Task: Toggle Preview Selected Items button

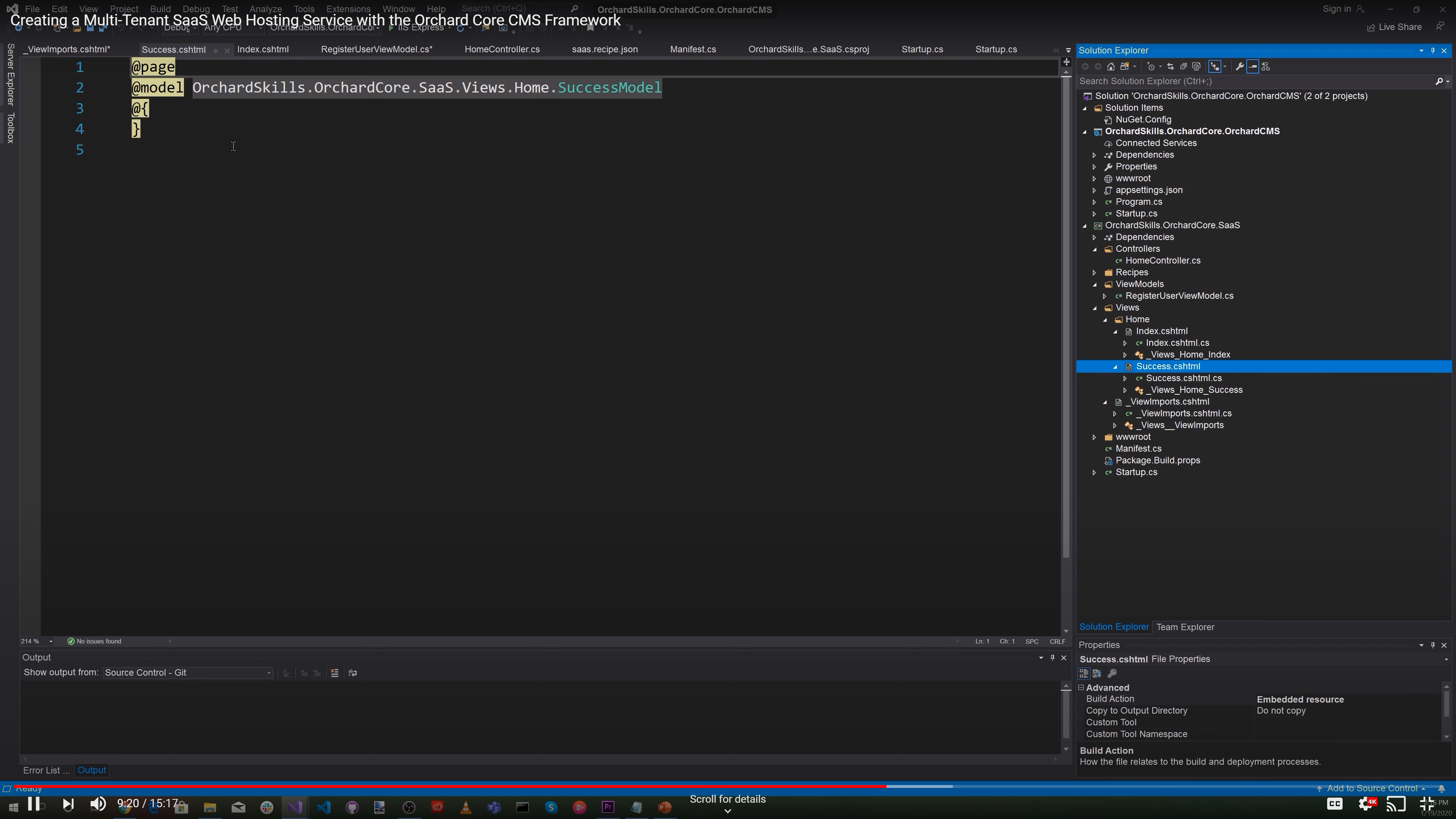Action: [1252, 67]
